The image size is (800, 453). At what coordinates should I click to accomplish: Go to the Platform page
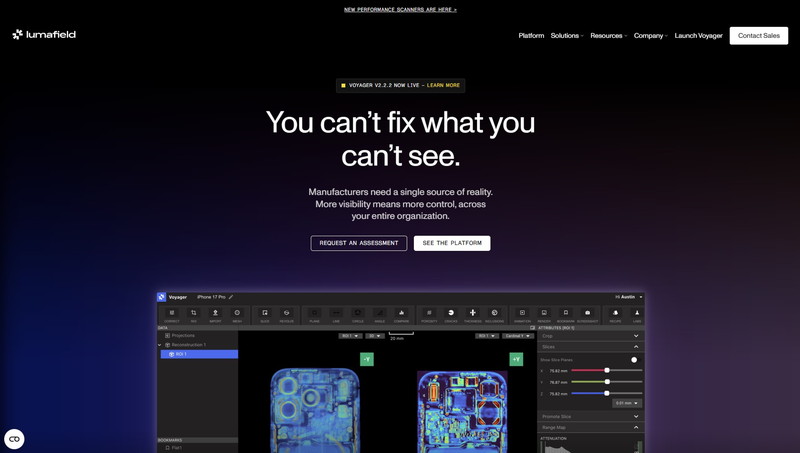click(x=531, y=36)
